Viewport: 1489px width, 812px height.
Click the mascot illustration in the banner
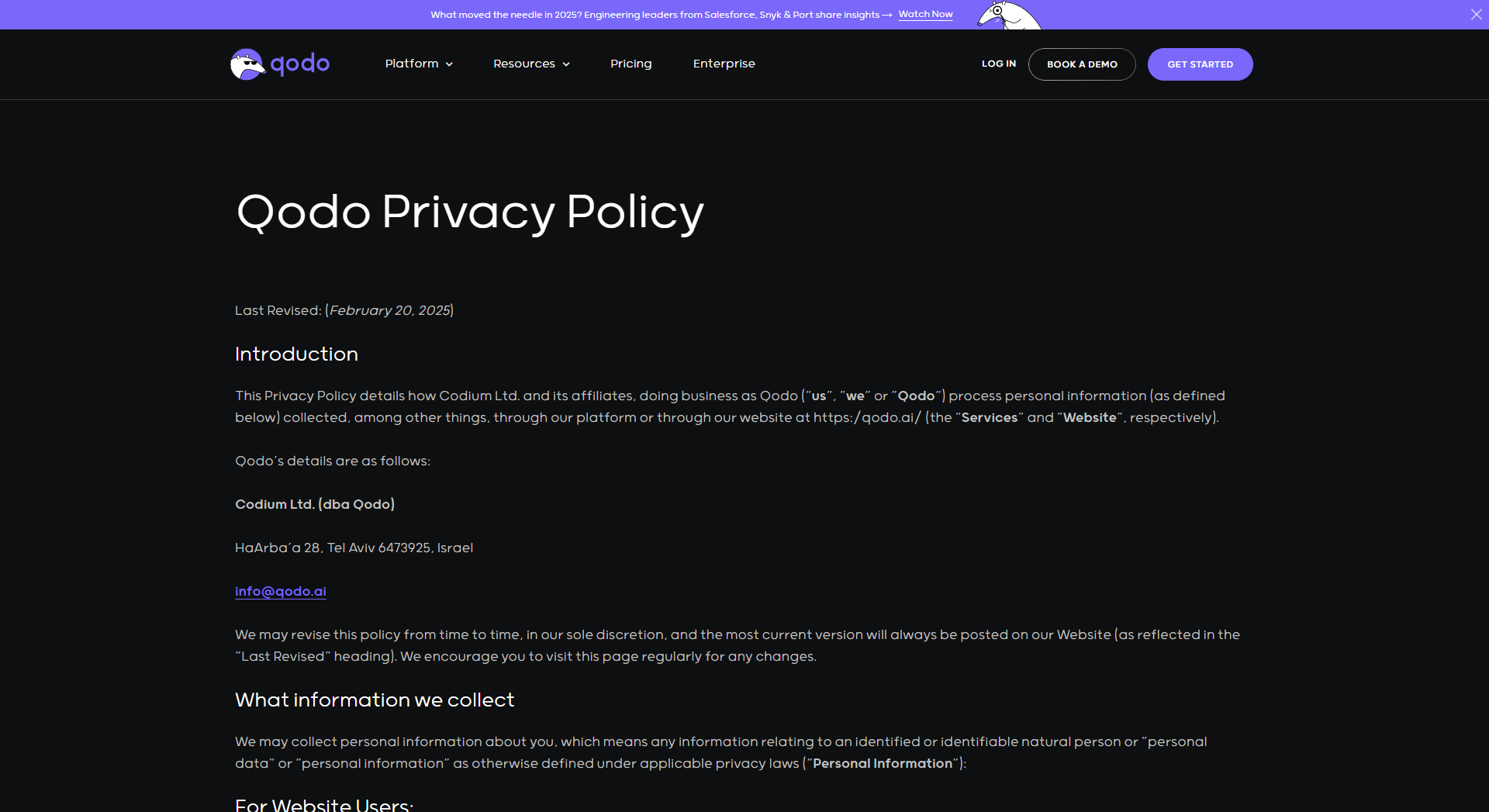point(1008,16)
